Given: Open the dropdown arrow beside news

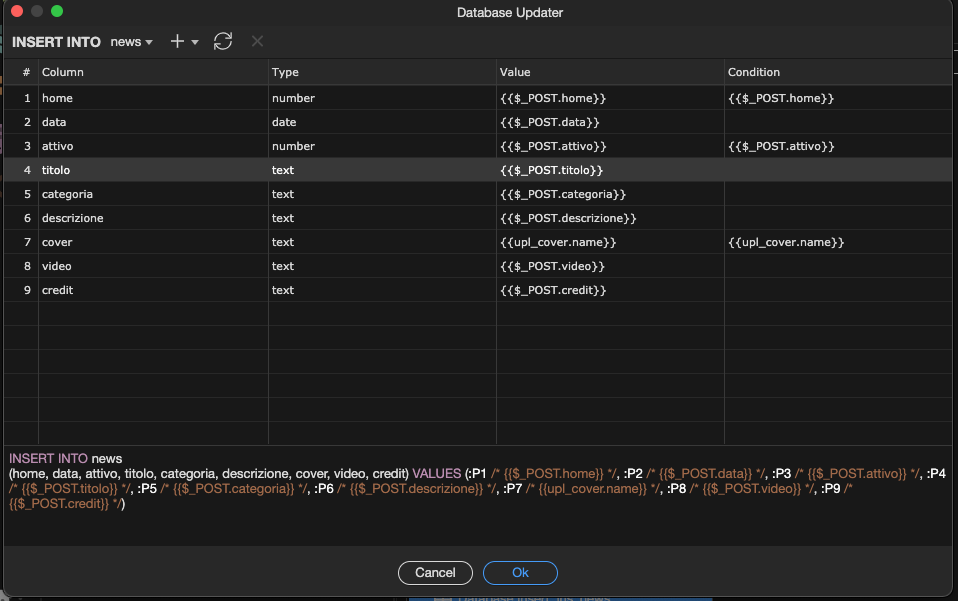Looking at the screenshot, I should coord(147,42).
